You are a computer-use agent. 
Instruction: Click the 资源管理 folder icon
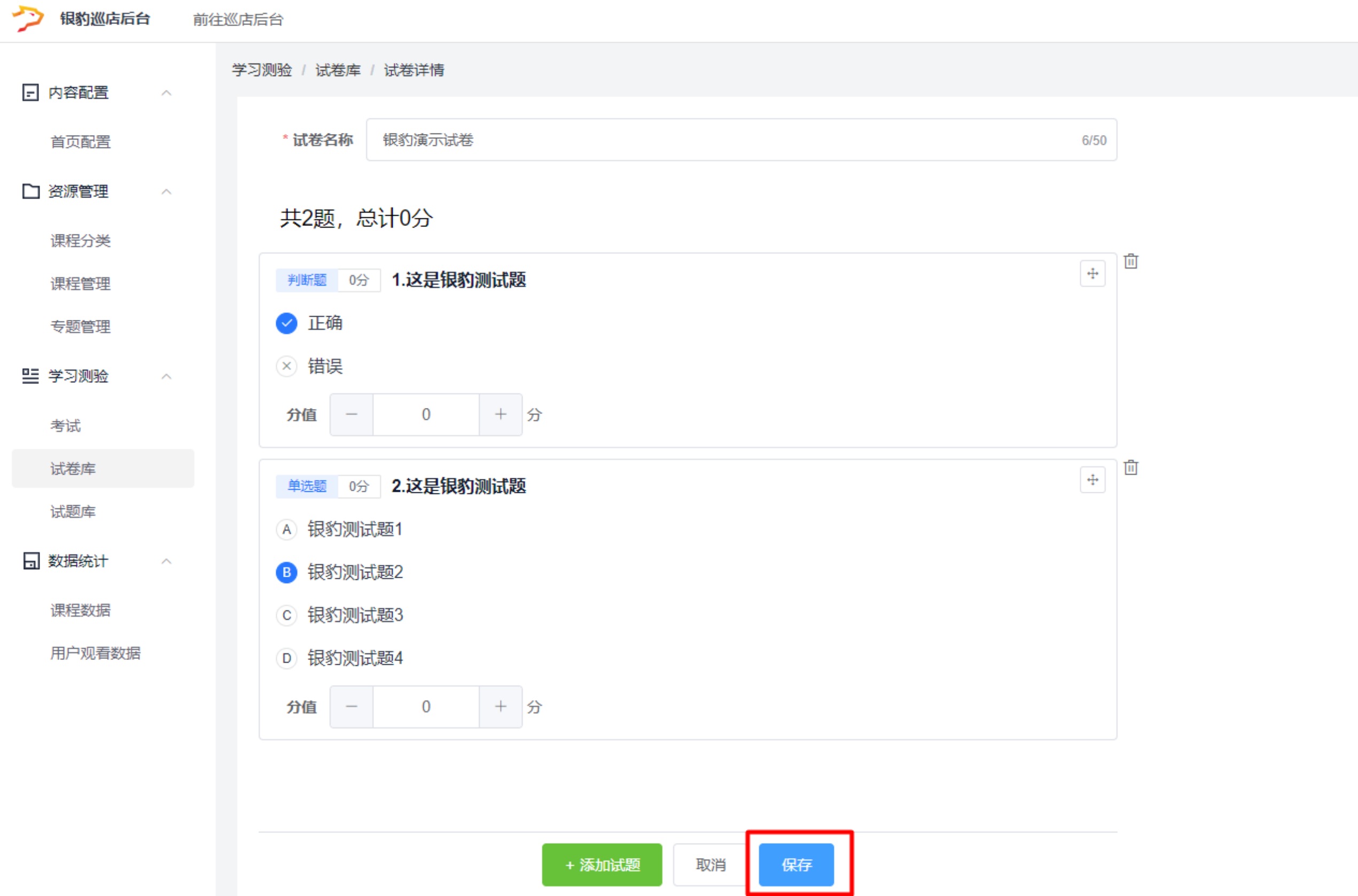pyautogui.click(x=30, y=192)
